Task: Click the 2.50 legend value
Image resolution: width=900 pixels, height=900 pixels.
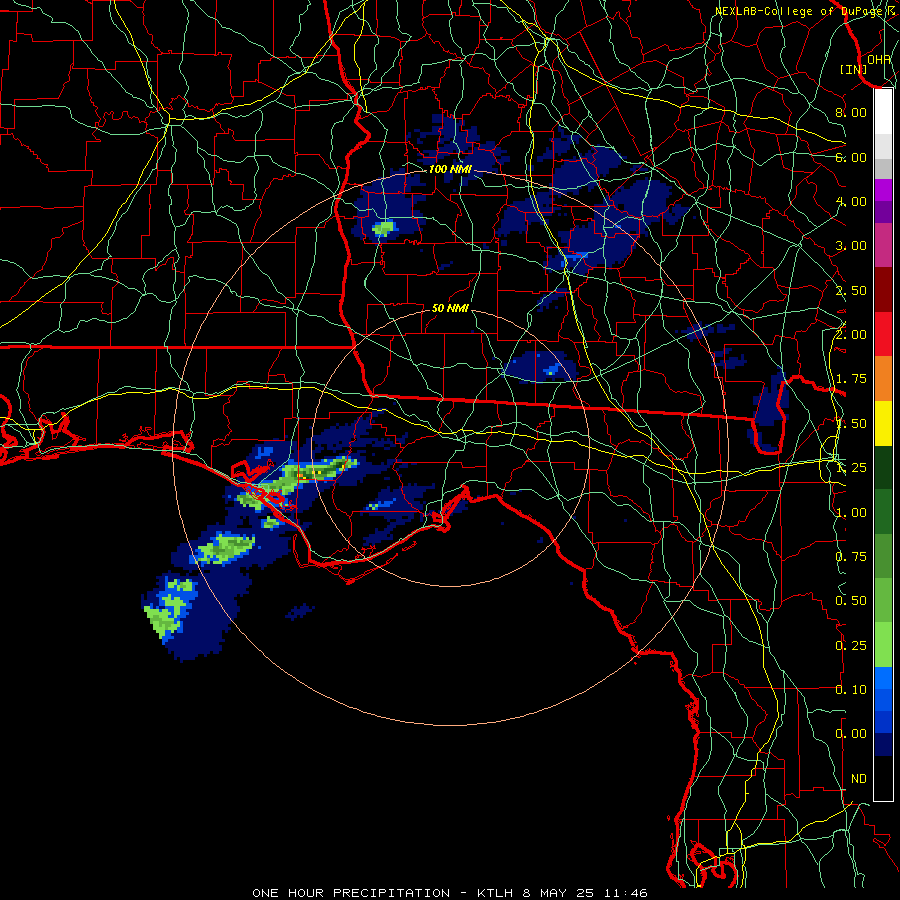Action: [x=851, y=290]
